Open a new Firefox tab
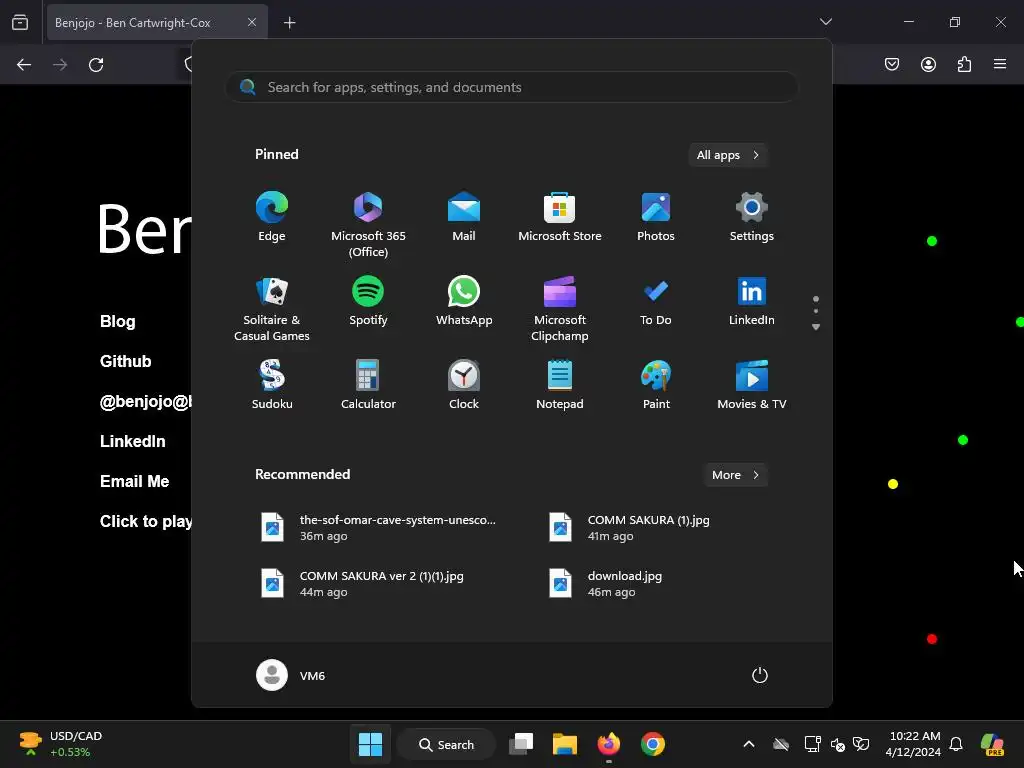The height and width of the screenshot is (768, 1024). pos(289,23)
